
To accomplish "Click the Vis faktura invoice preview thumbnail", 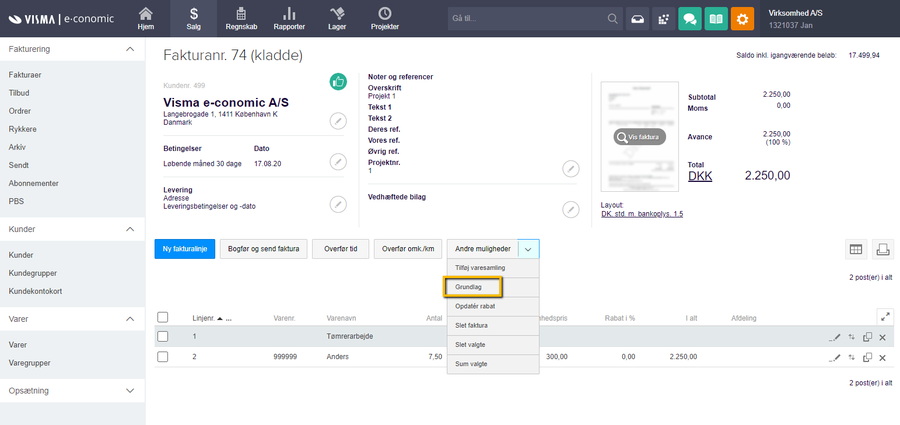I will click(x=639, y=137).
